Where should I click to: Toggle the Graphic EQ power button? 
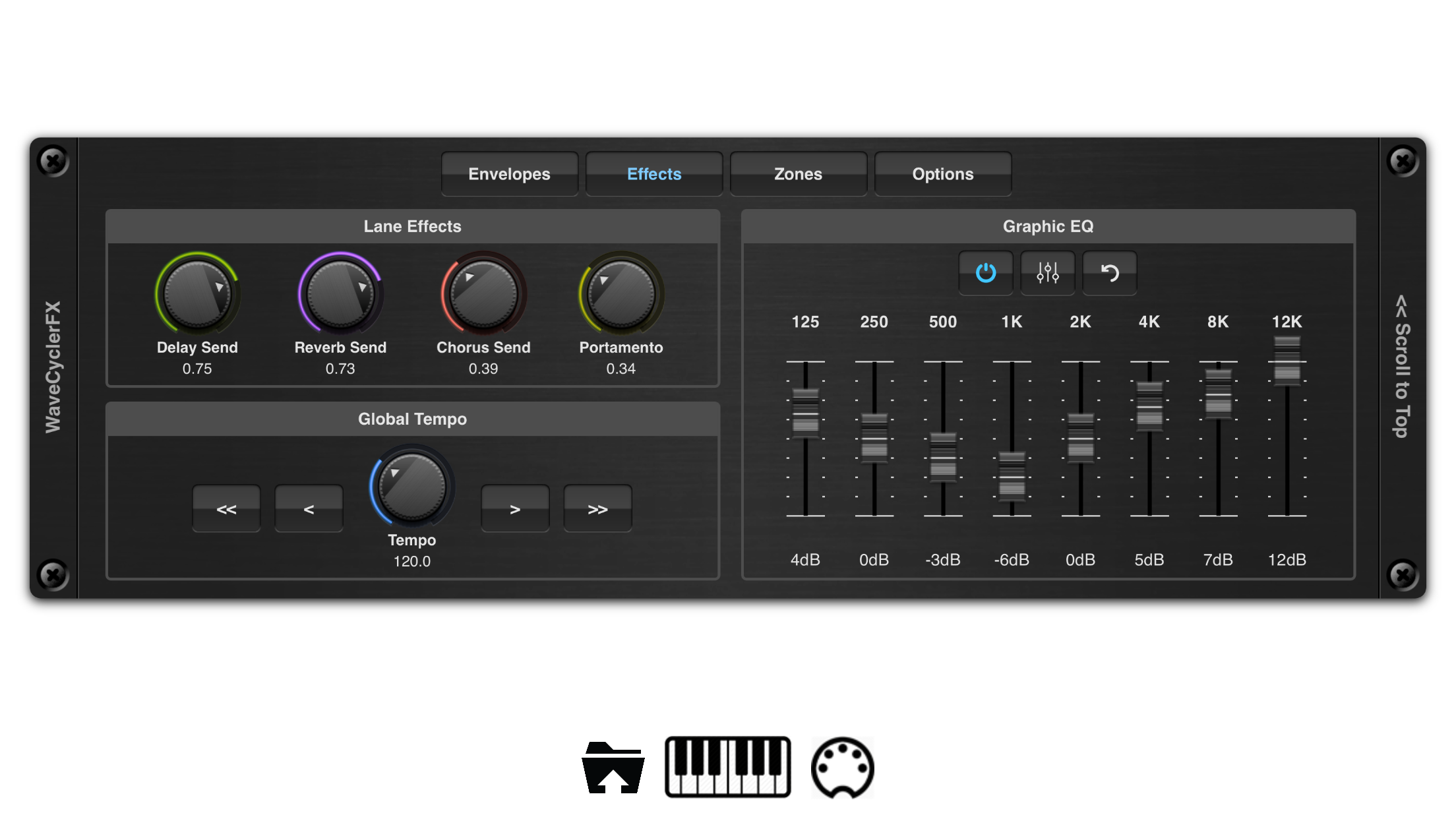coord(985,272)
